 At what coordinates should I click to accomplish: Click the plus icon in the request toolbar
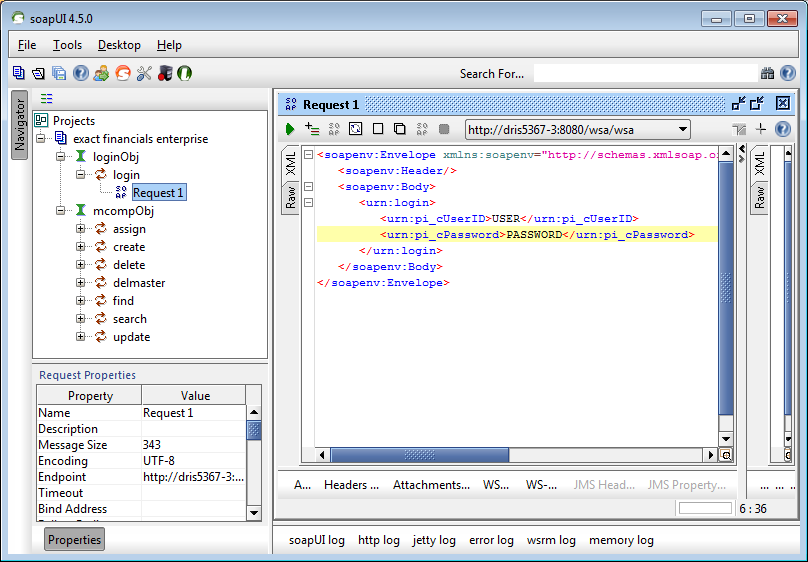761,129
